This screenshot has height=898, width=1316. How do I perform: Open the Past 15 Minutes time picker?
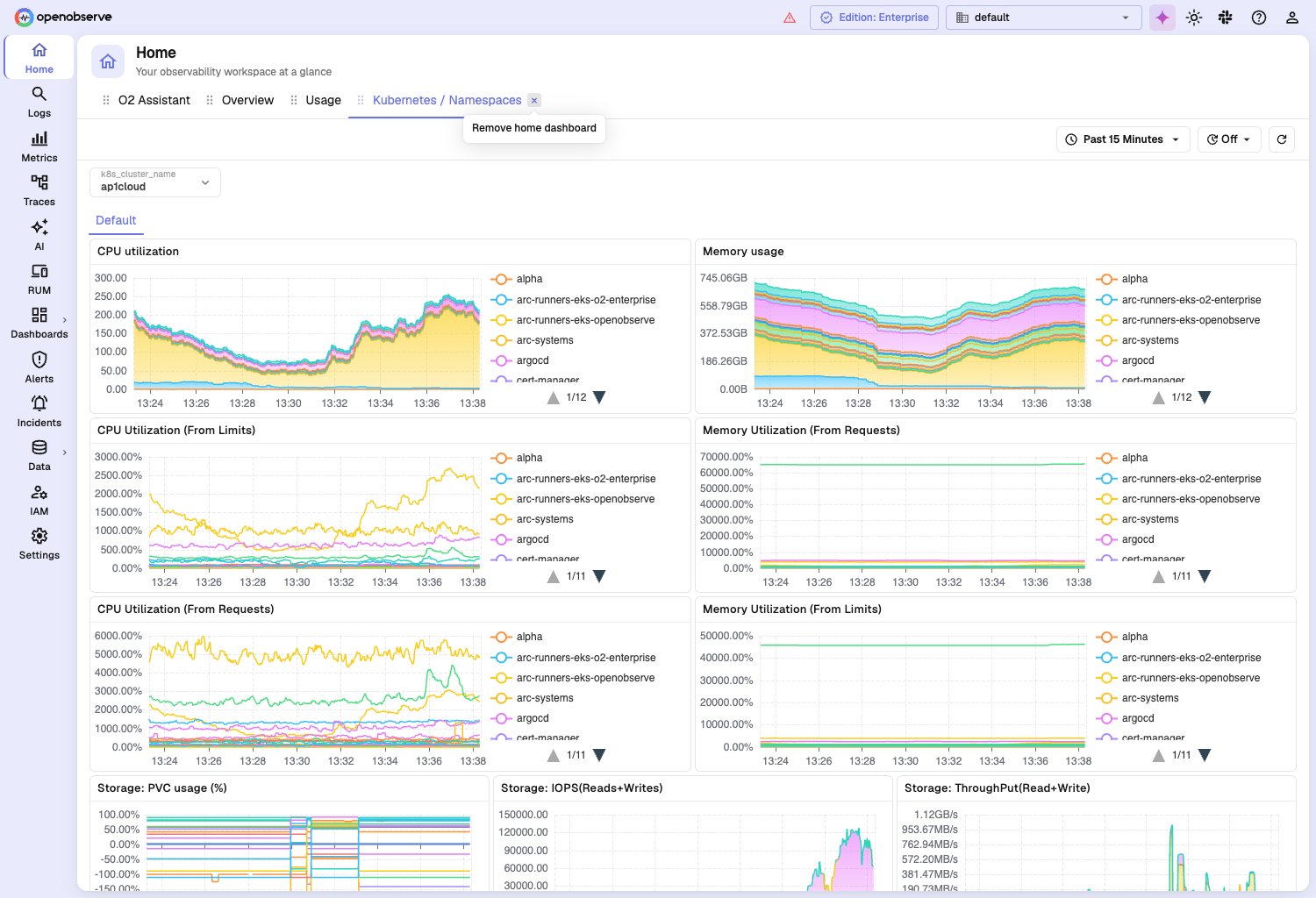1123,139
